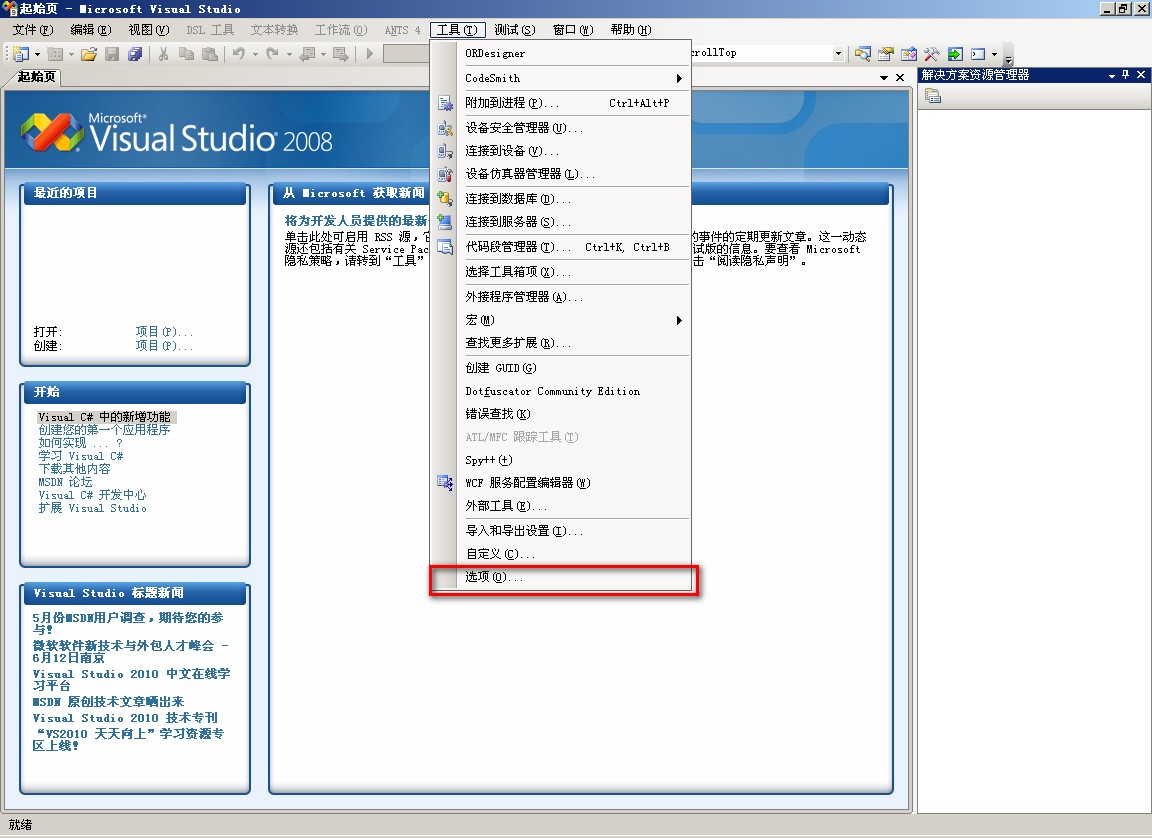Open the 编辑(E) menu

(x=90, y=30)
